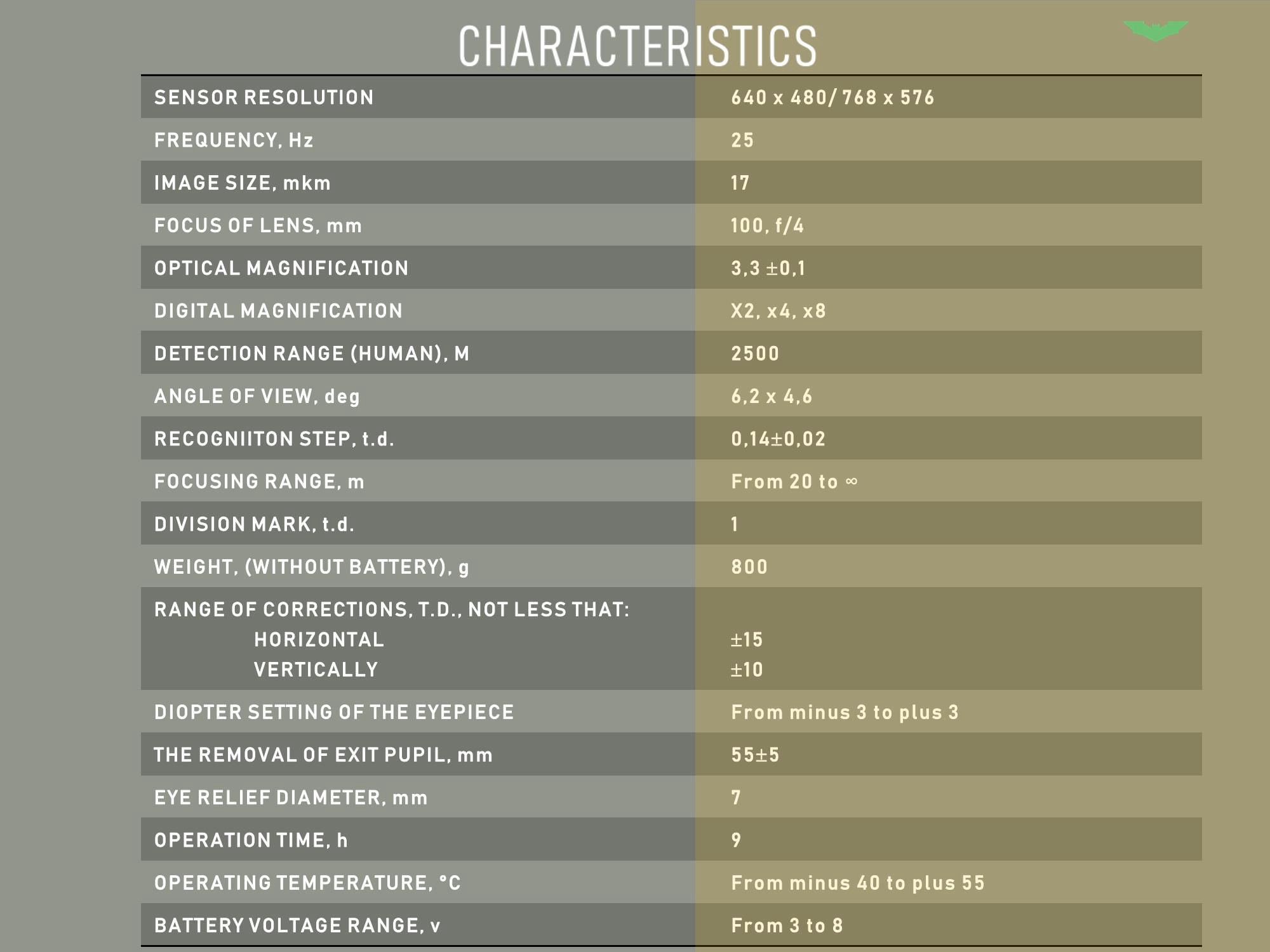
Task: Click the 640 x 480/ 768 x 576 value
Action: click(x=832, y=97)
